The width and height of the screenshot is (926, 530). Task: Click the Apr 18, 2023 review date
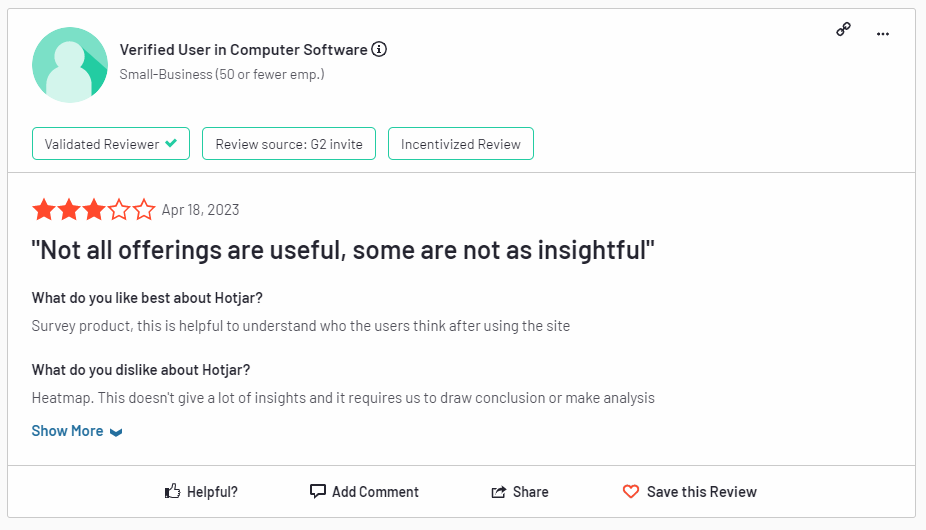(x=200, y=210)
